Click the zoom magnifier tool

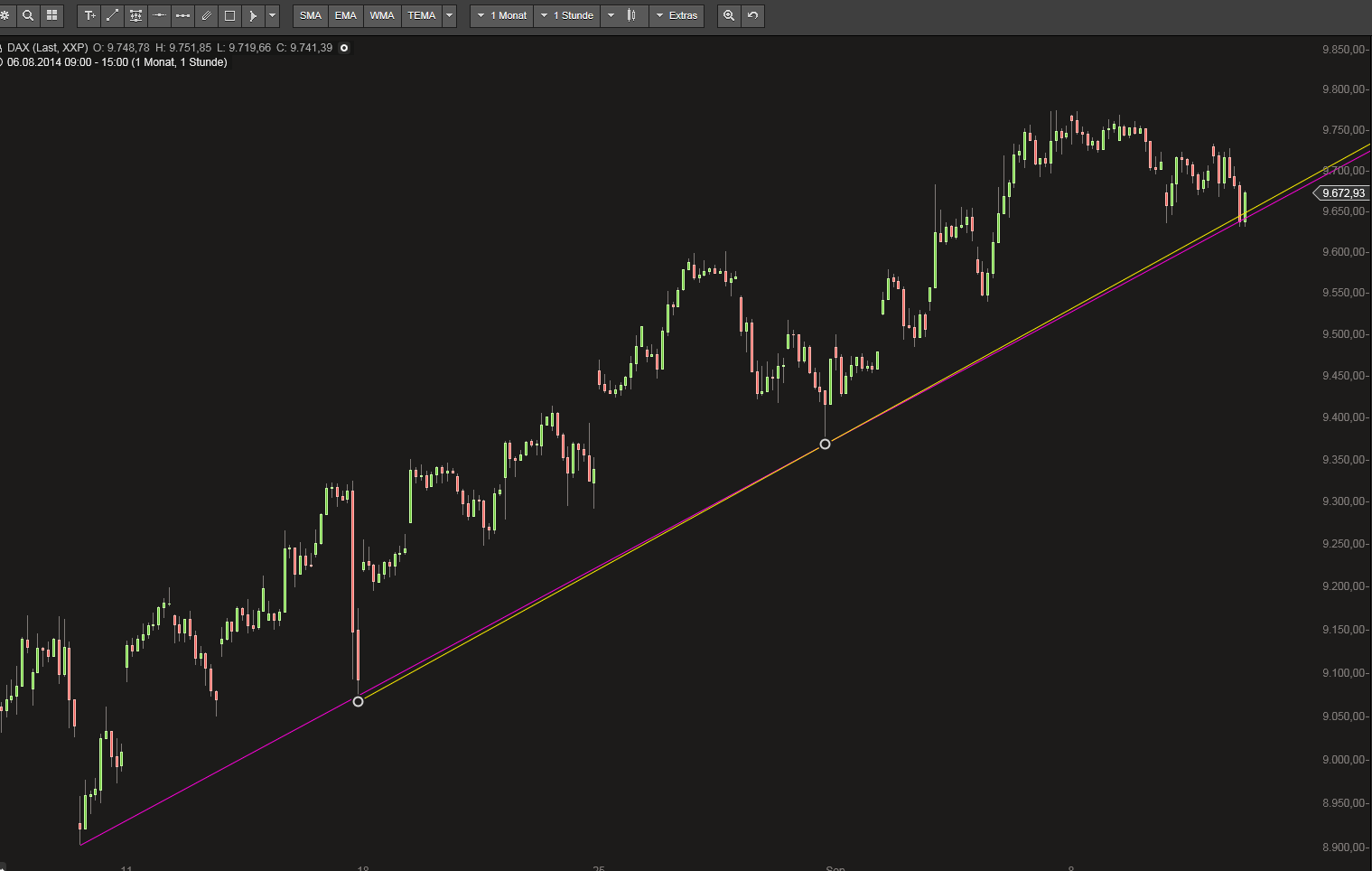click(729, 15)
